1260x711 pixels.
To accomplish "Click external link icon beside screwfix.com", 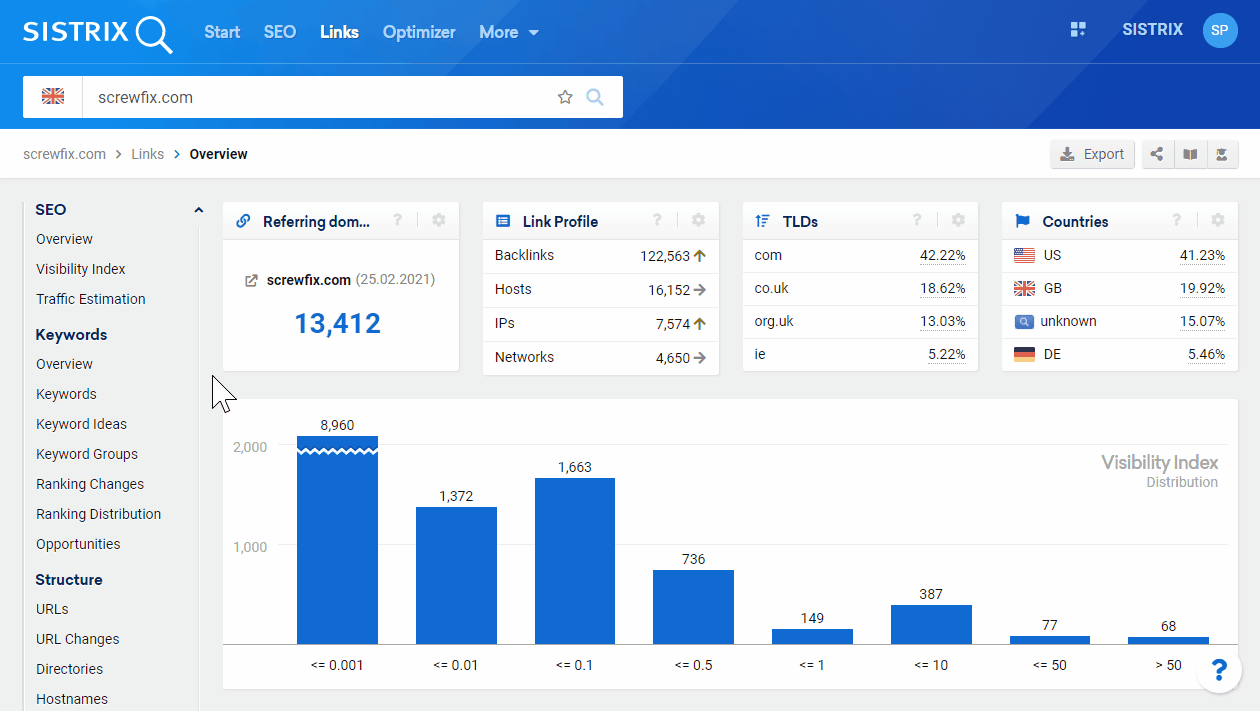I will (x=252, y=281).
